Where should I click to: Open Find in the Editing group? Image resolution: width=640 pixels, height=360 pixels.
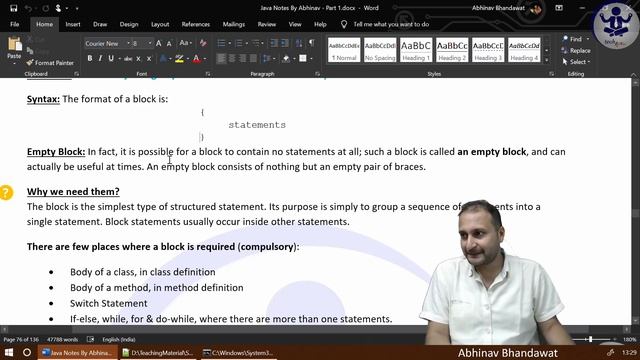pos(572,39)
